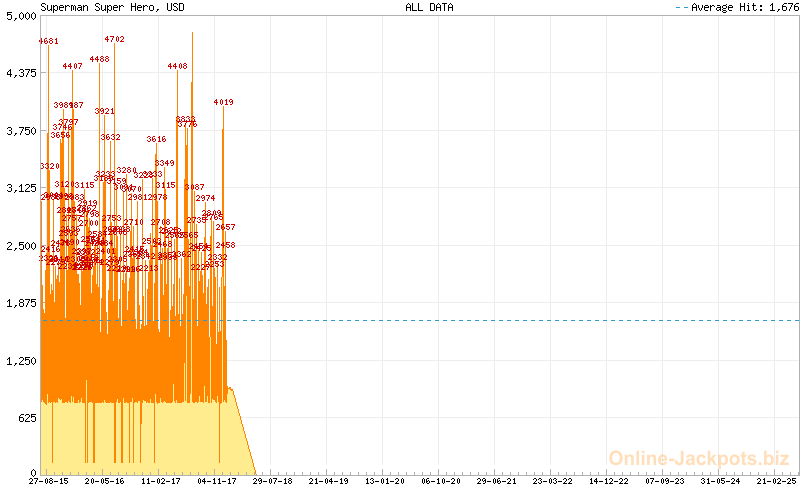
Task: Select the 4,375 y-axis label
Action: [x=21, y=73]
